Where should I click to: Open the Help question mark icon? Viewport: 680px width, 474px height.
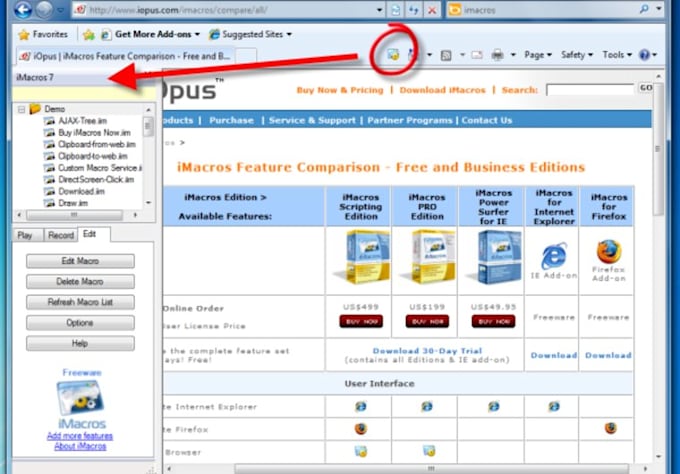click(644, 55)
